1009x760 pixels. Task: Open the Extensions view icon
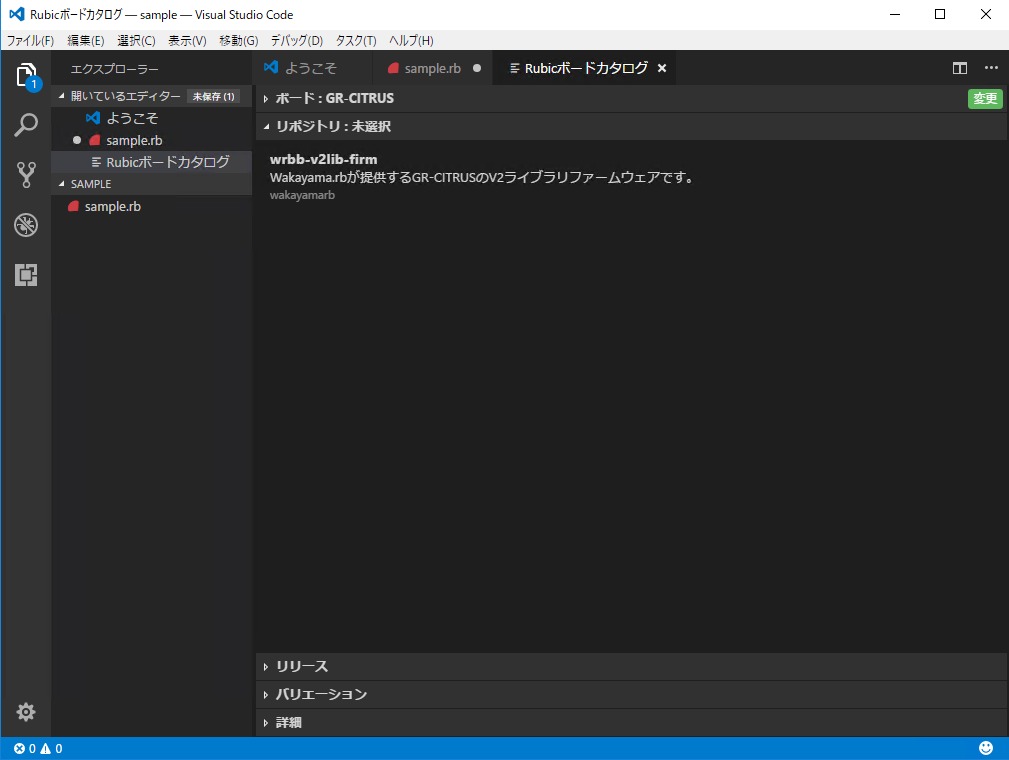[26, 275]
